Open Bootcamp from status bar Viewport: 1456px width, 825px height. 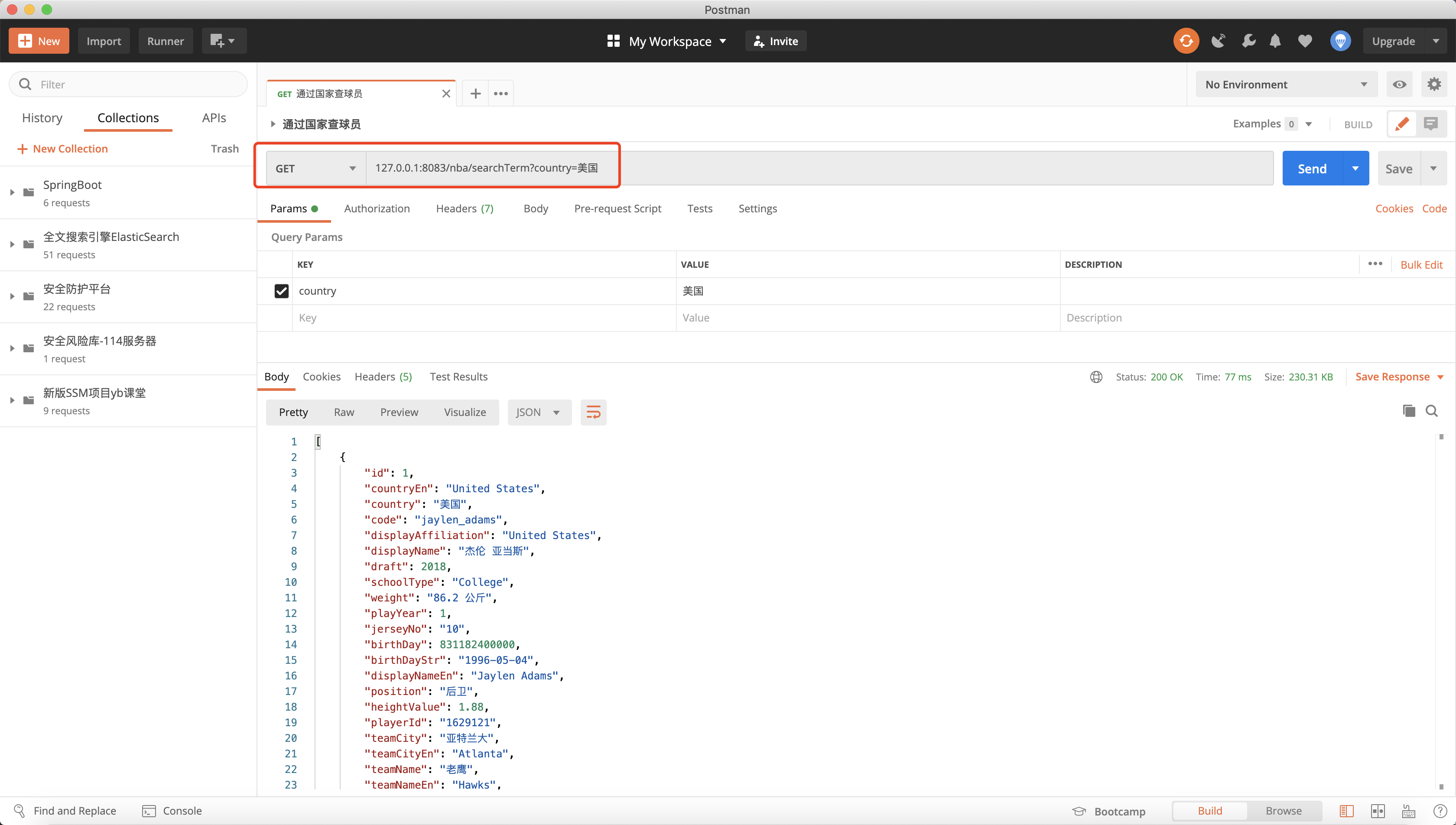coord(1109,811)
